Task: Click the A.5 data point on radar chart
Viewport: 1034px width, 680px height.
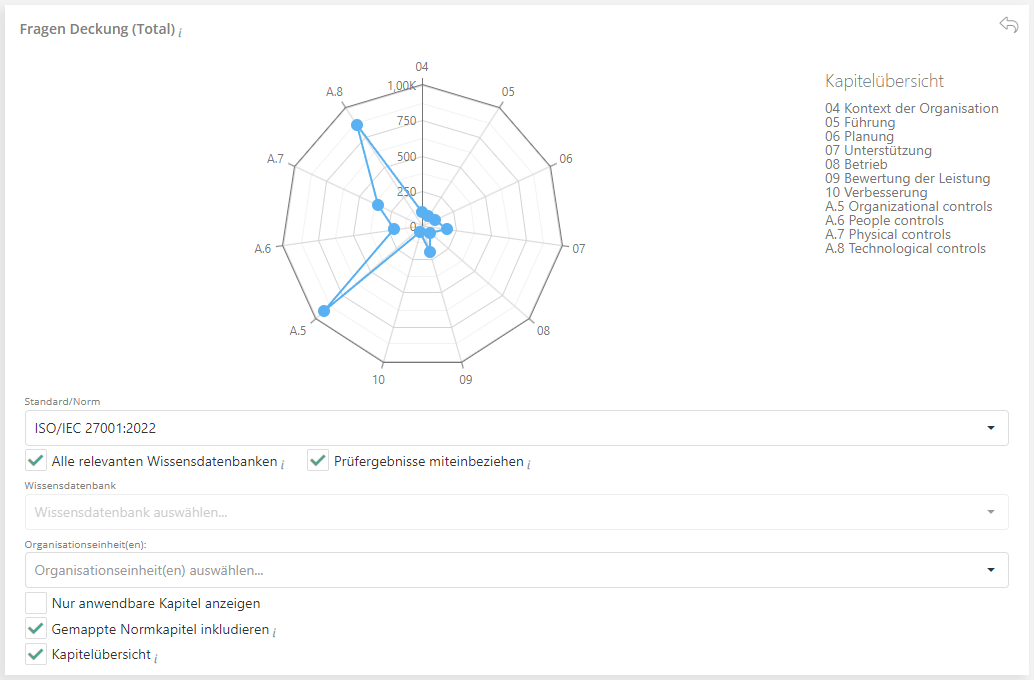Action: pos(323,311)
